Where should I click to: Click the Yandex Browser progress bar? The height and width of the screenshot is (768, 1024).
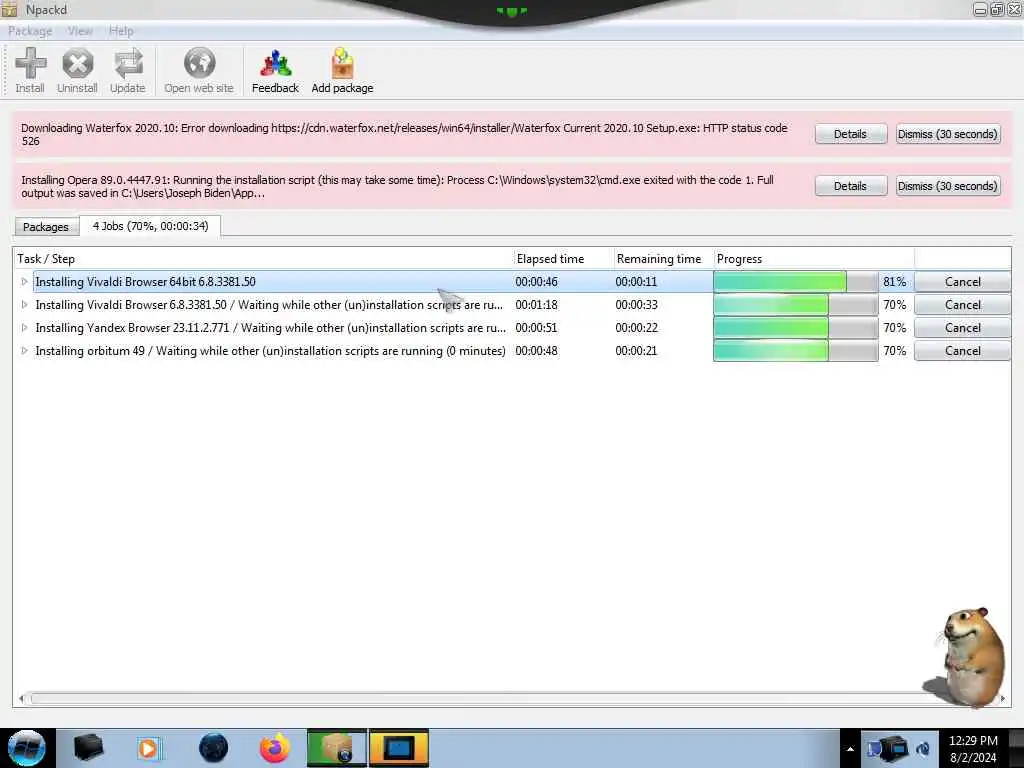click(795, 328)
